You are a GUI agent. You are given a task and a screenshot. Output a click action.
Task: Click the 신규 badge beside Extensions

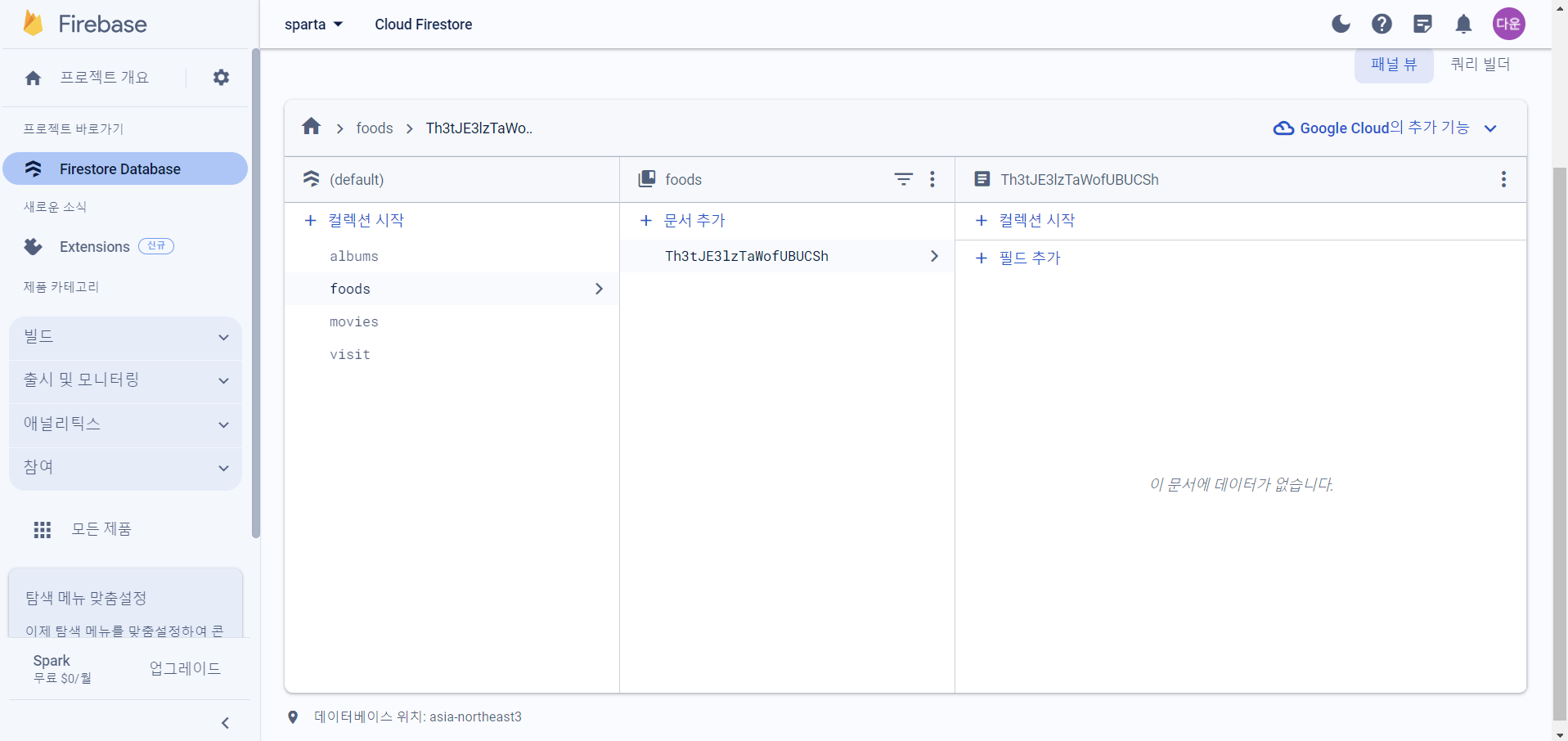tap(156, 246)
